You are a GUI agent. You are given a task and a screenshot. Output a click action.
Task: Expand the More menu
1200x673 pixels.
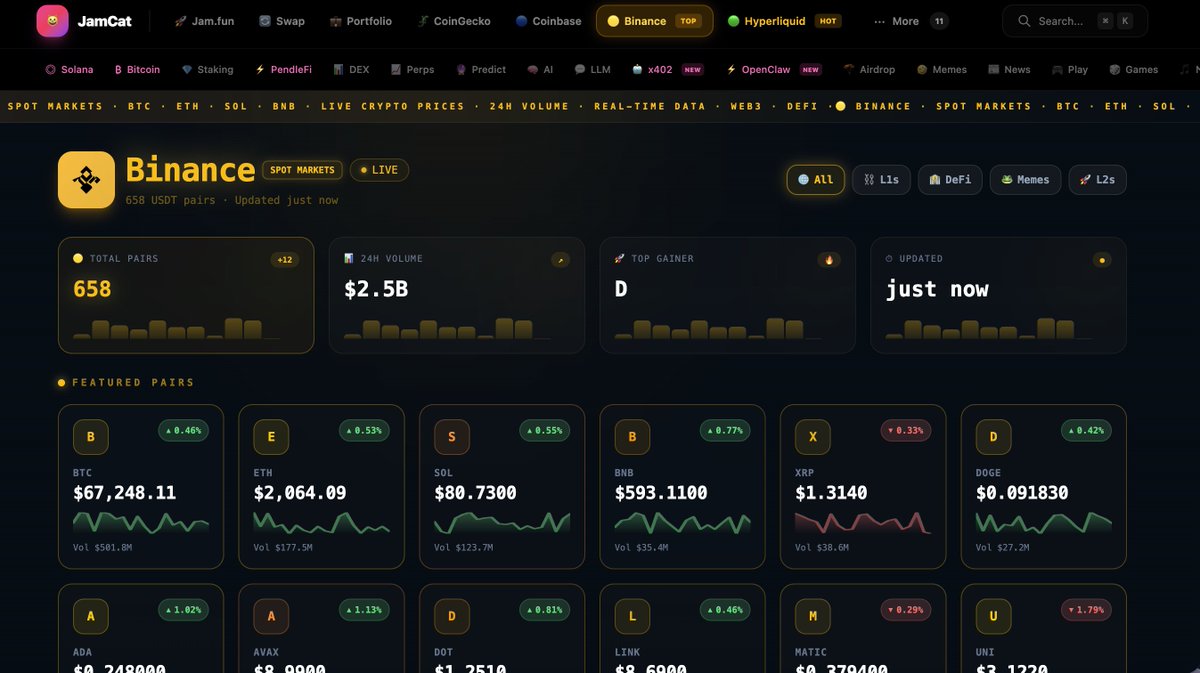(910, 21)
